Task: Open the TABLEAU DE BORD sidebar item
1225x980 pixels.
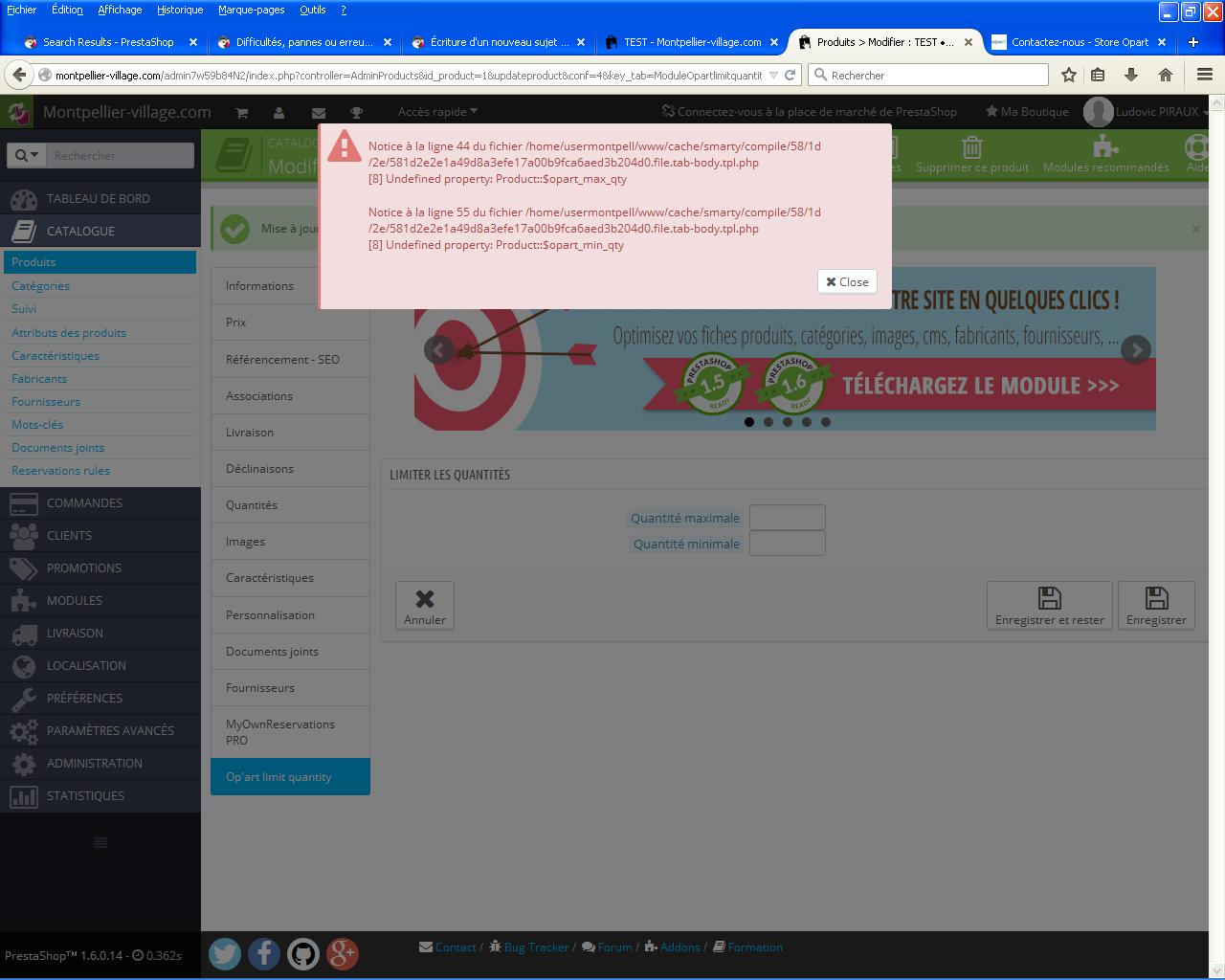Action: click(100, 199)
